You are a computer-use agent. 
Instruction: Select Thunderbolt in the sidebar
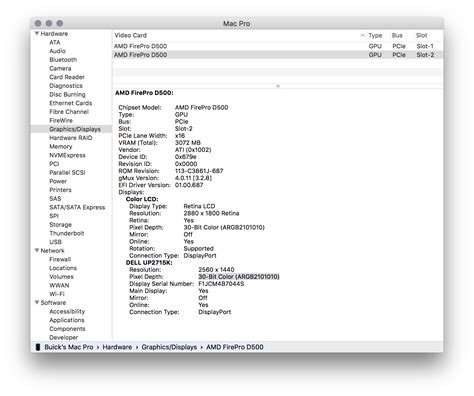[x=67, y=233]
